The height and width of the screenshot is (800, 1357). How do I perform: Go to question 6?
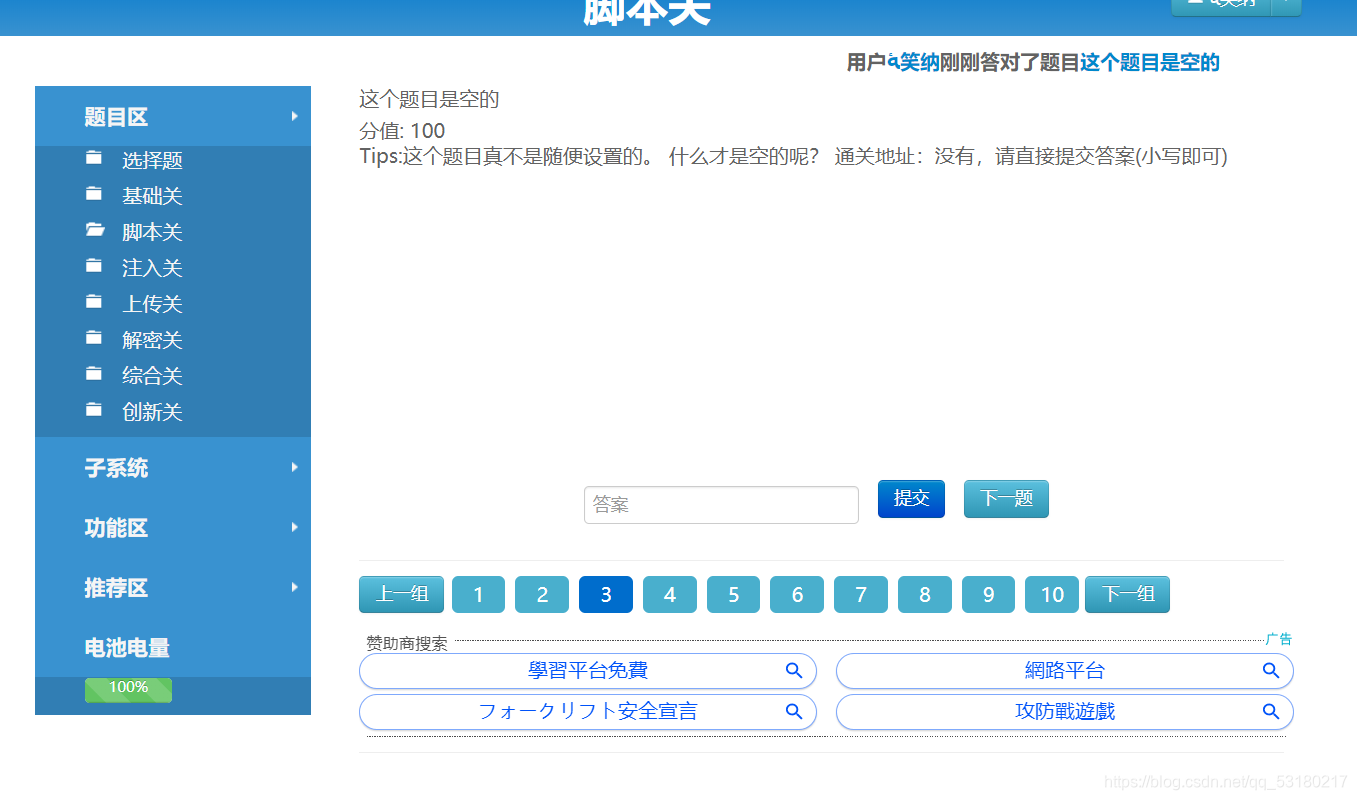(x=797, y=594)
